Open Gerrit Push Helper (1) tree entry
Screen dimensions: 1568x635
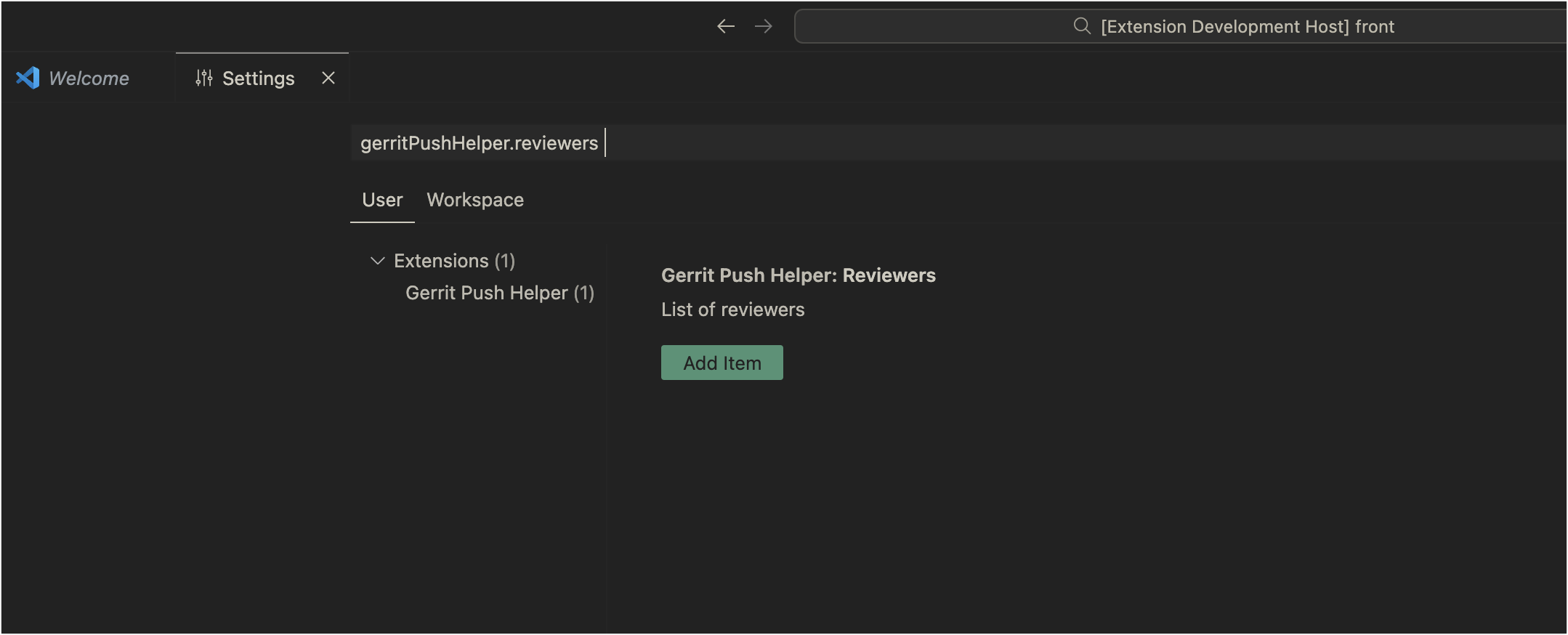pyautogui.click(x=500, y=293)
